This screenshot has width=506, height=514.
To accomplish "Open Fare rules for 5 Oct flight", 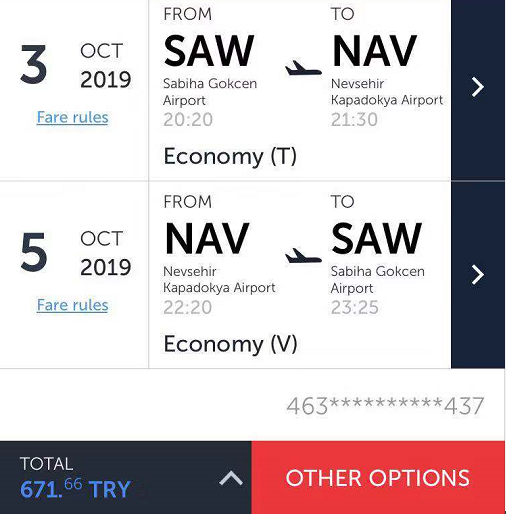I will point(72,305).
